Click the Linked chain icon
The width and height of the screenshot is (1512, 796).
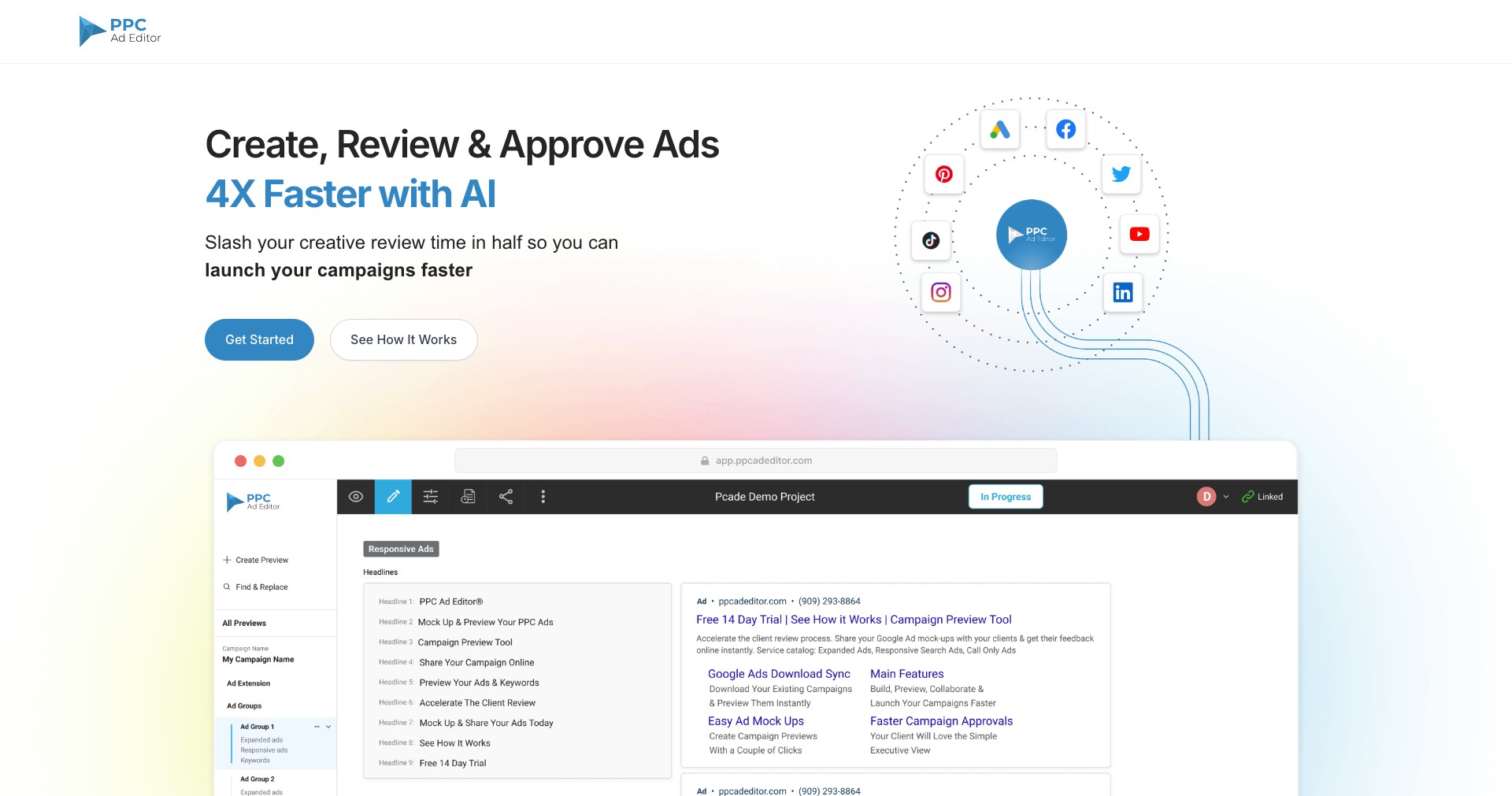pyautogui.click(x=1248, y=497)
